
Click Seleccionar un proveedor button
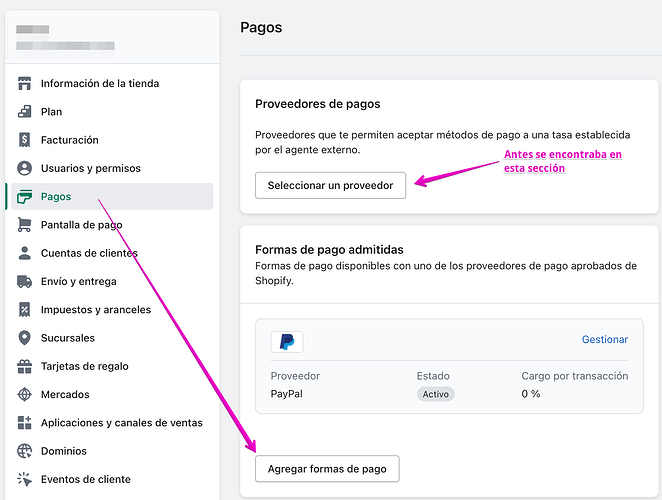click(330, 185)
